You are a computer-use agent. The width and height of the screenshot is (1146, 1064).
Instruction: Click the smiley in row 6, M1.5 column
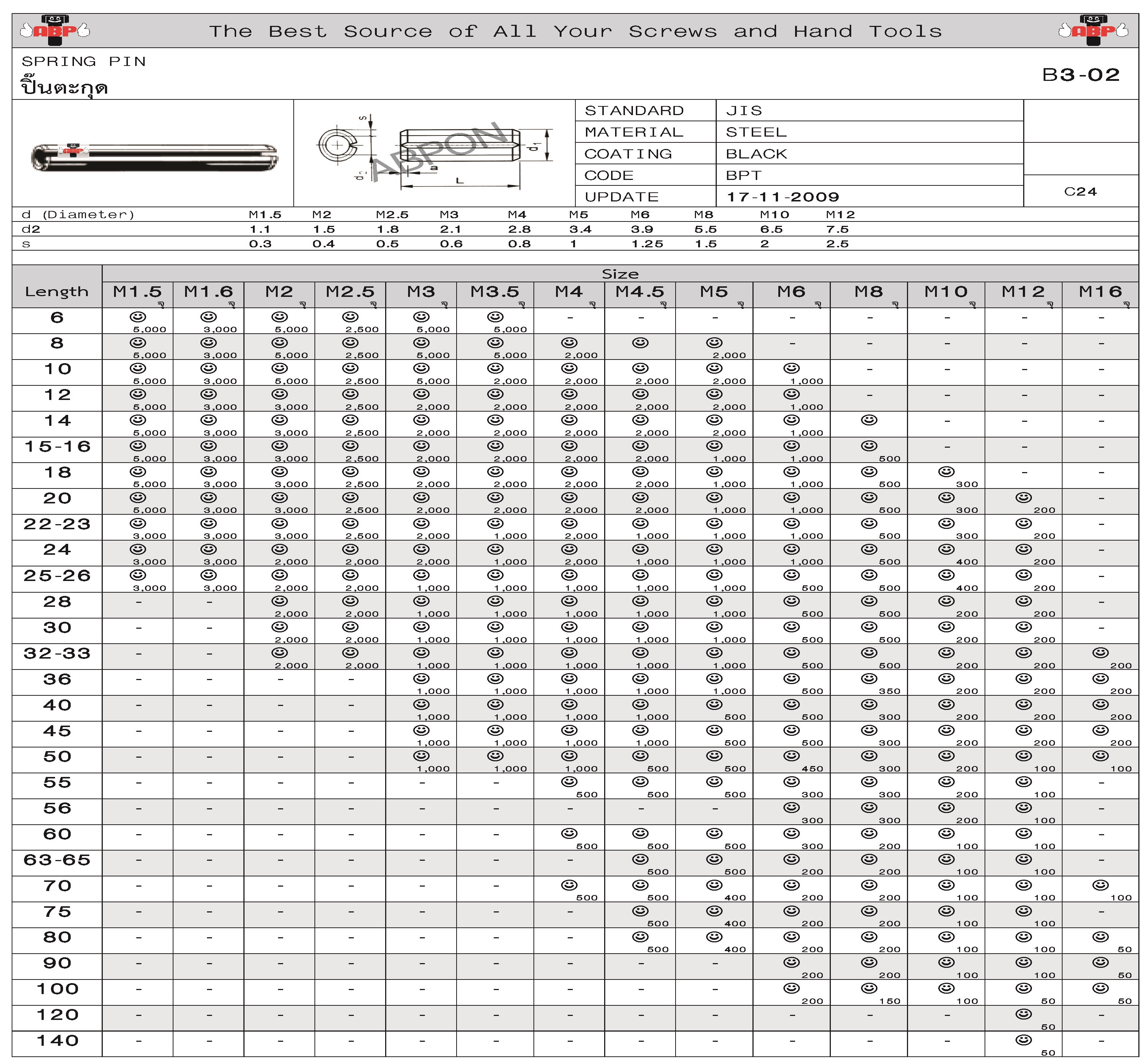[138, 317]
